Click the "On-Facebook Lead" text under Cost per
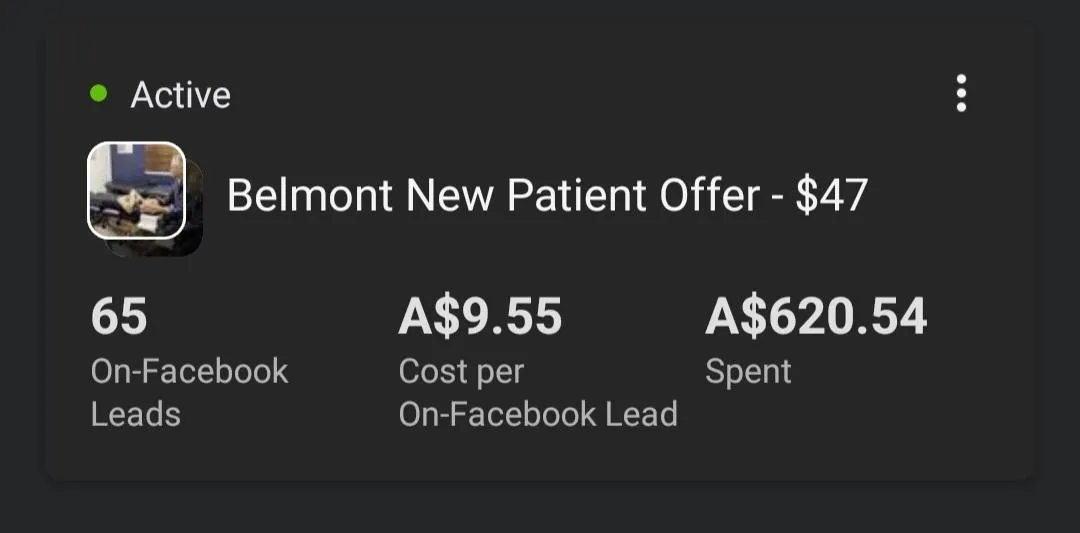Screen dimensions: 1080x533 tap(538, 414)
